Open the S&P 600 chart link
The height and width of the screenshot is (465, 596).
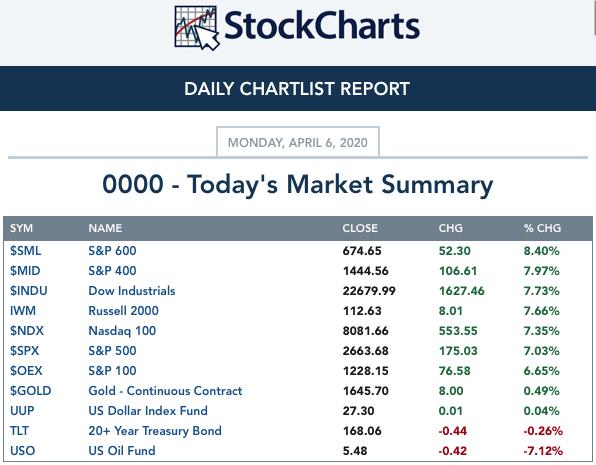(x=112, y=251)
